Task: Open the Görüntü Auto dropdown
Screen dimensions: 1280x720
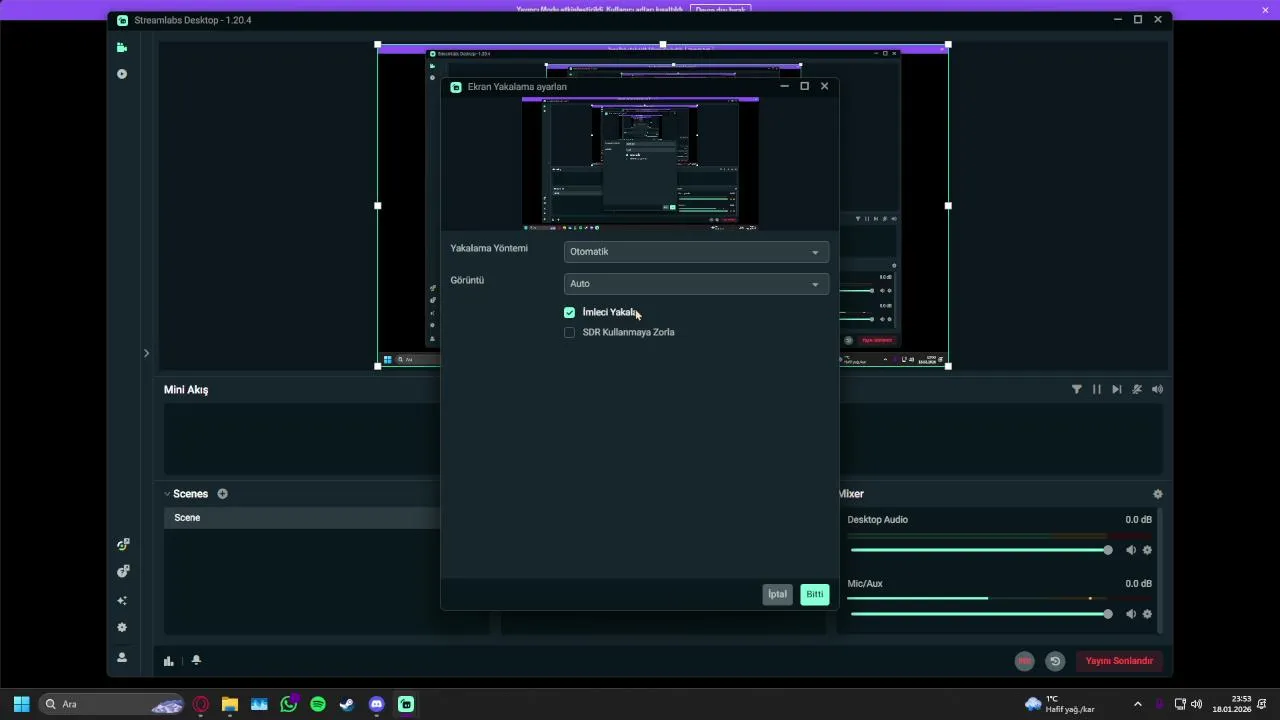Action: click(696, 284)
